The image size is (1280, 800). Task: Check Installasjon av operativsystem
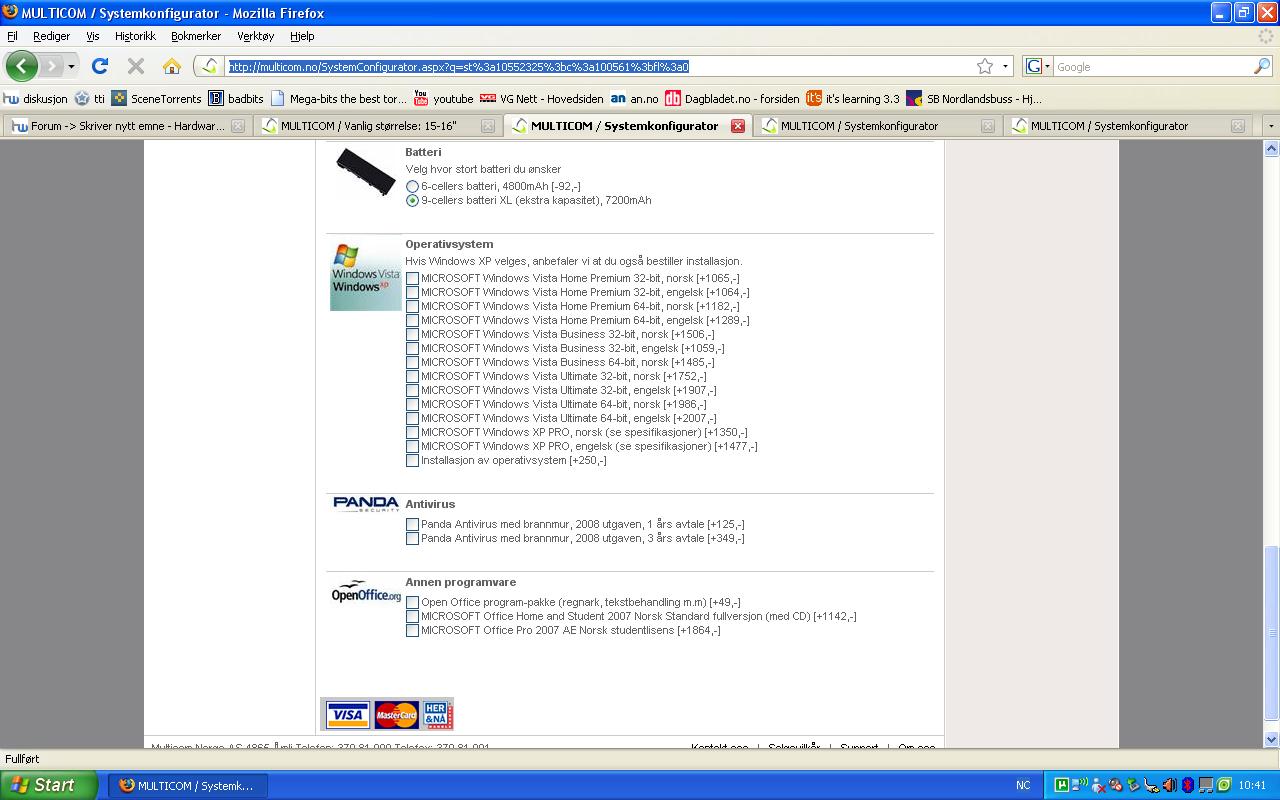tap(412, 460)
